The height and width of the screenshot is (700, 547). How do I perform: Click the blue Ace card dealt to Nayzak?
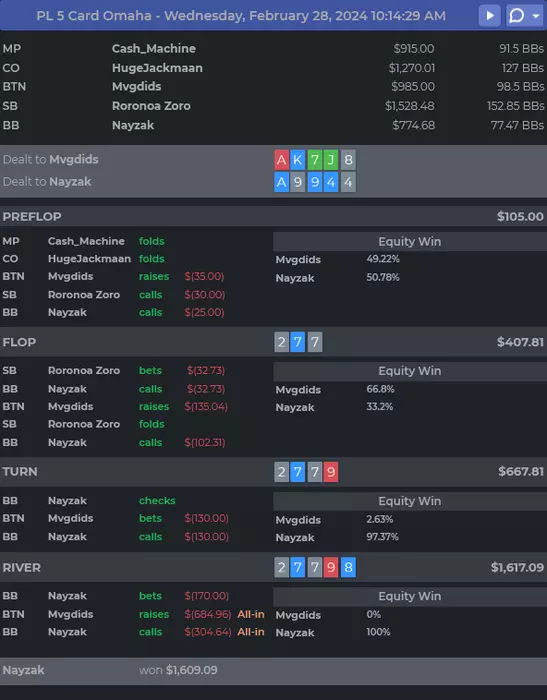(x=281, y=182)
